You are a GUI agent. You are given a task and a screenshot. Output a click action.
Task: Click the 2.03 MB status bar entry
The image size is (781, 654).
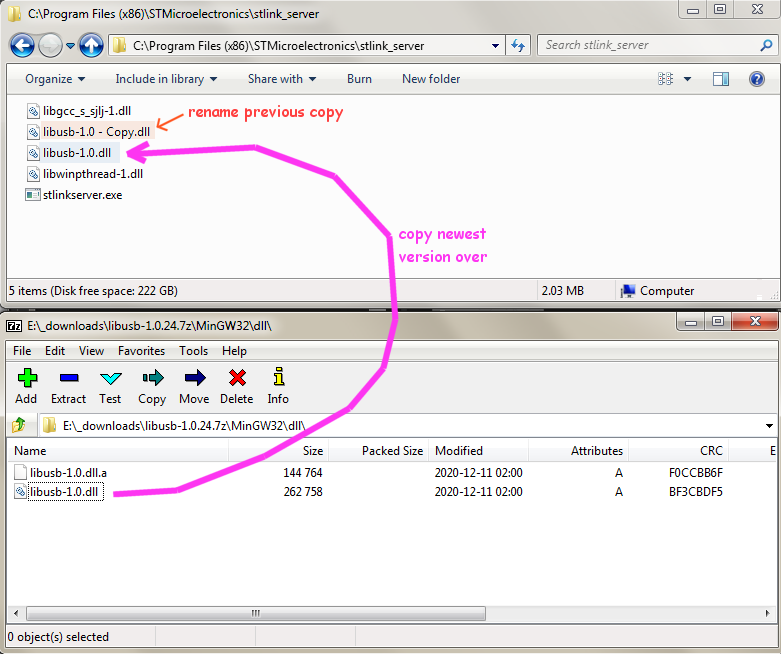pyautogui.click(x=562, y=290)
